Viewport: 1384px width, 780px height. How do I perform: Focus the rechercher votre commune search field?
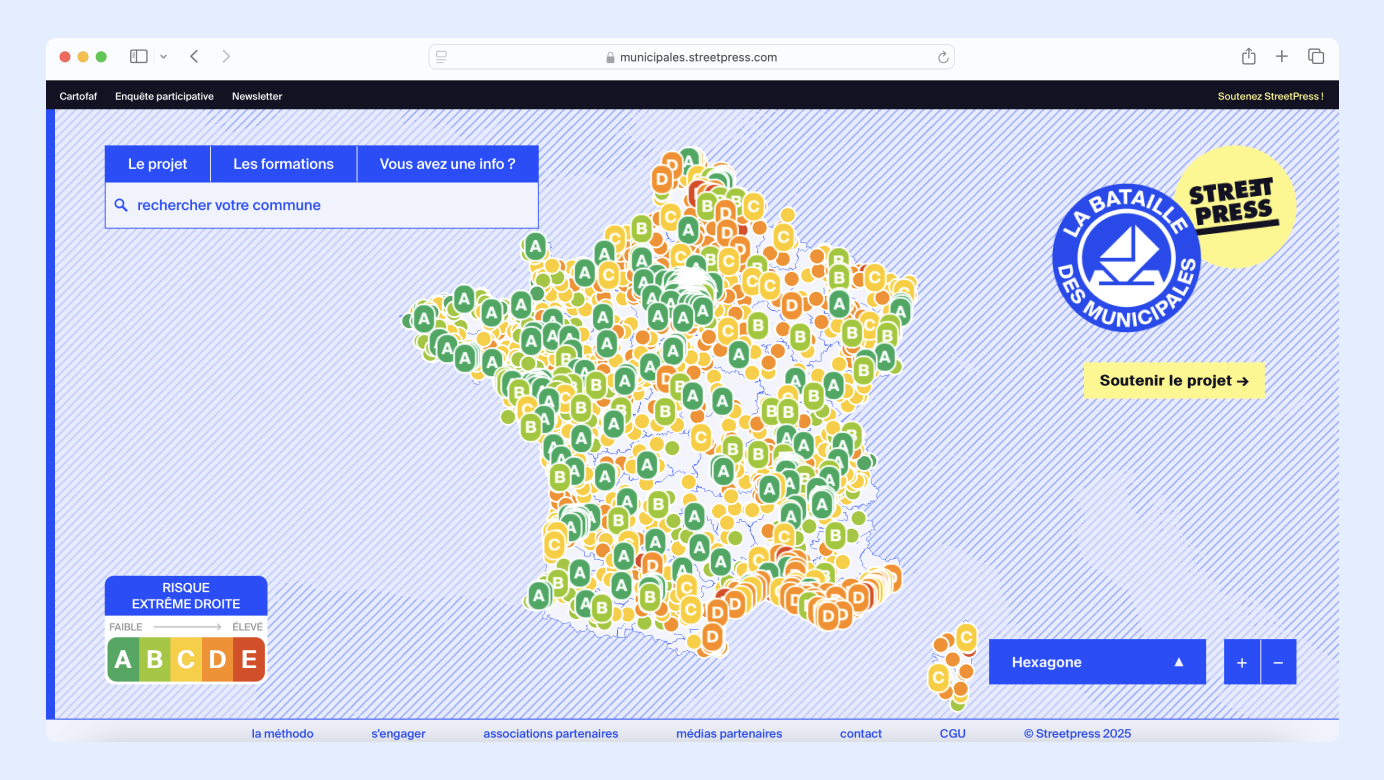(322, 205)
